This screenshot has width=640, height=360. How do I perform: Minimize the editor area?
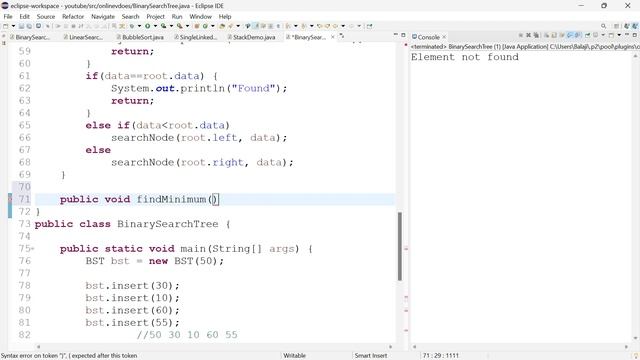point(395,35)
